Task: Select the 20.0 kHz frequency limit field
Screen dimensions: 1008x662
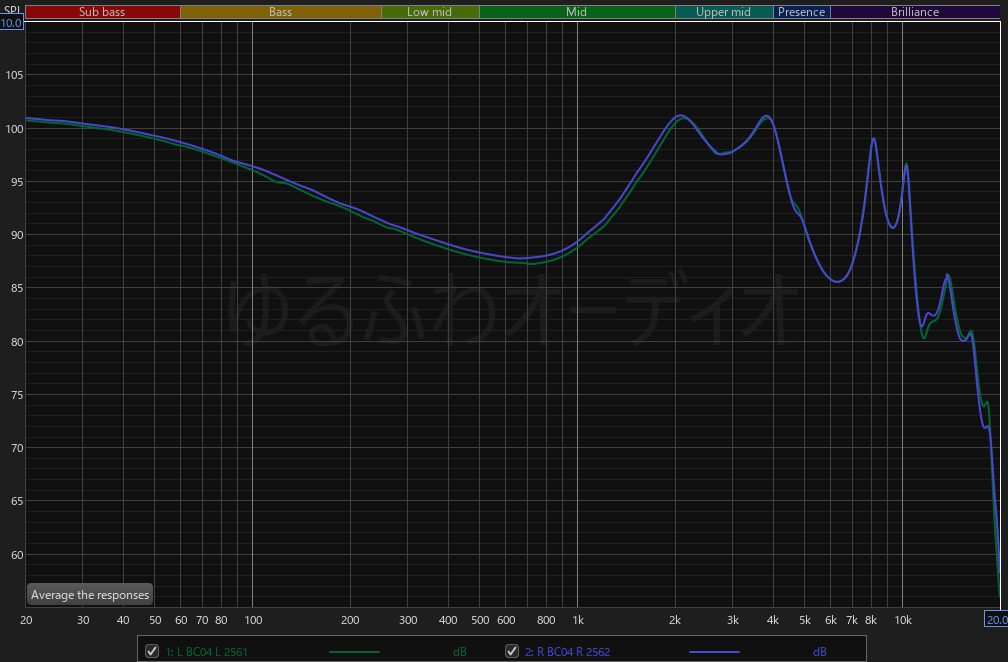Action: (997, 620)
